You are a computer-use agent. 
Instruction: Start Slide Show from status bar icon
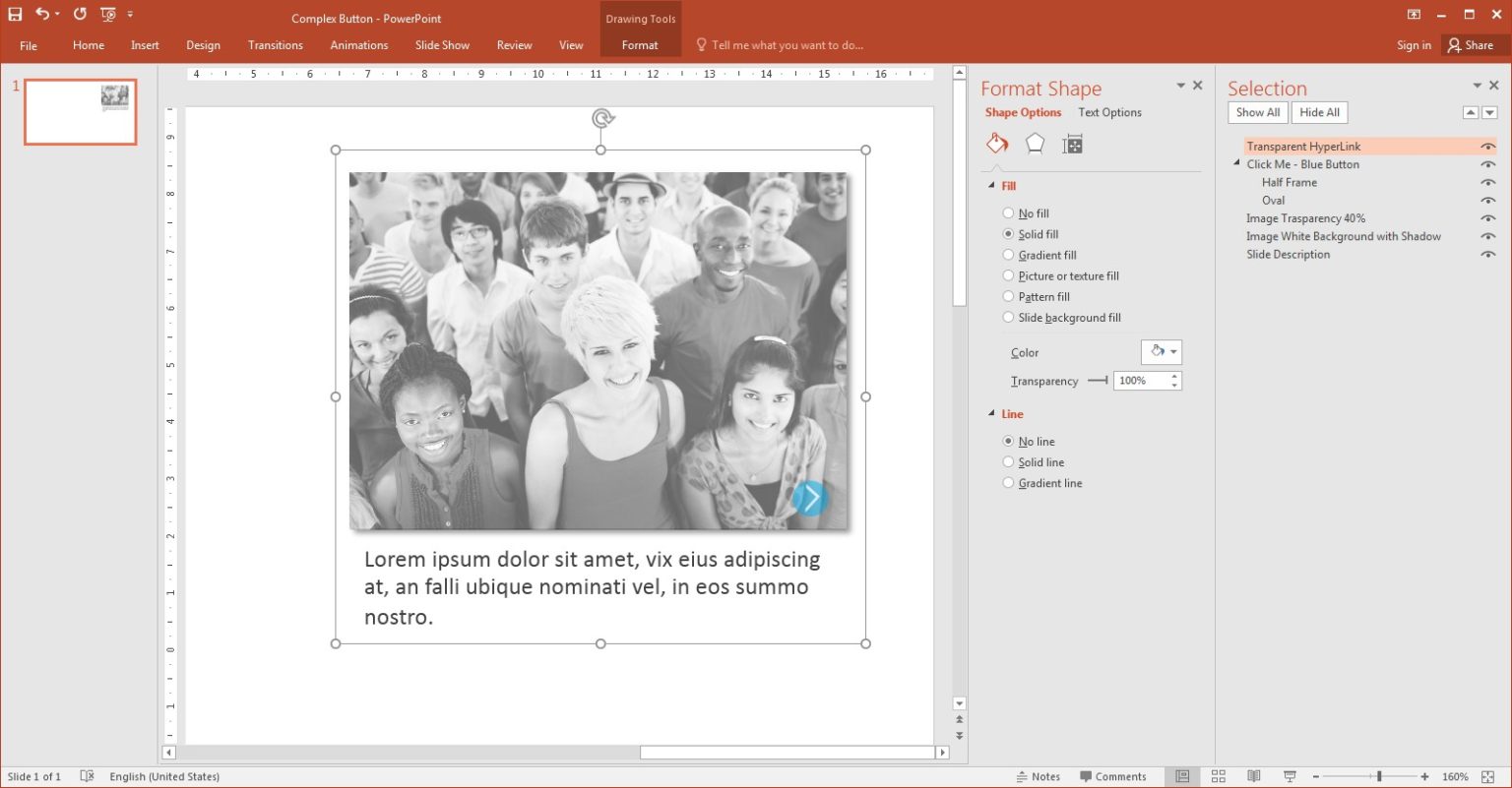tap(1289, 776)
